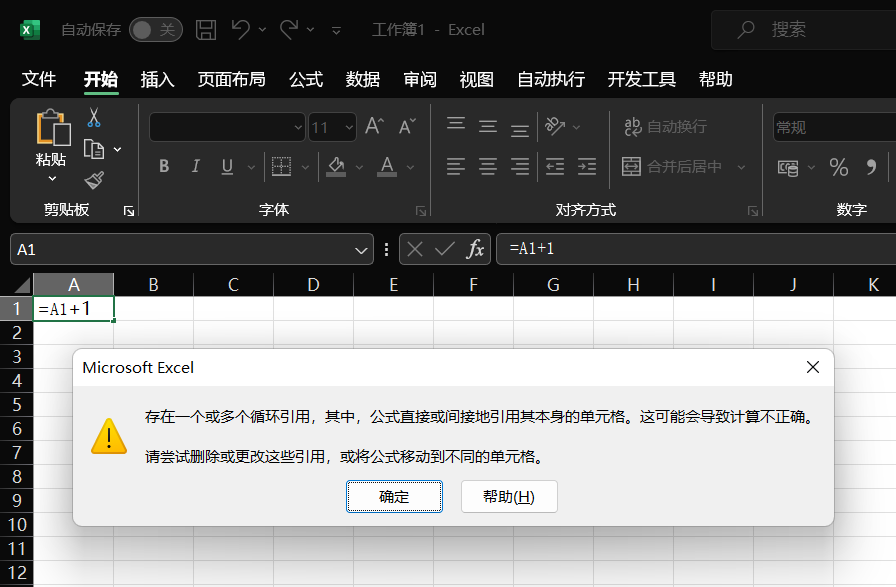The width and height of the screenshot is (896, 587).
Task: Click the 搜索 search box
Action: [803, 30]
